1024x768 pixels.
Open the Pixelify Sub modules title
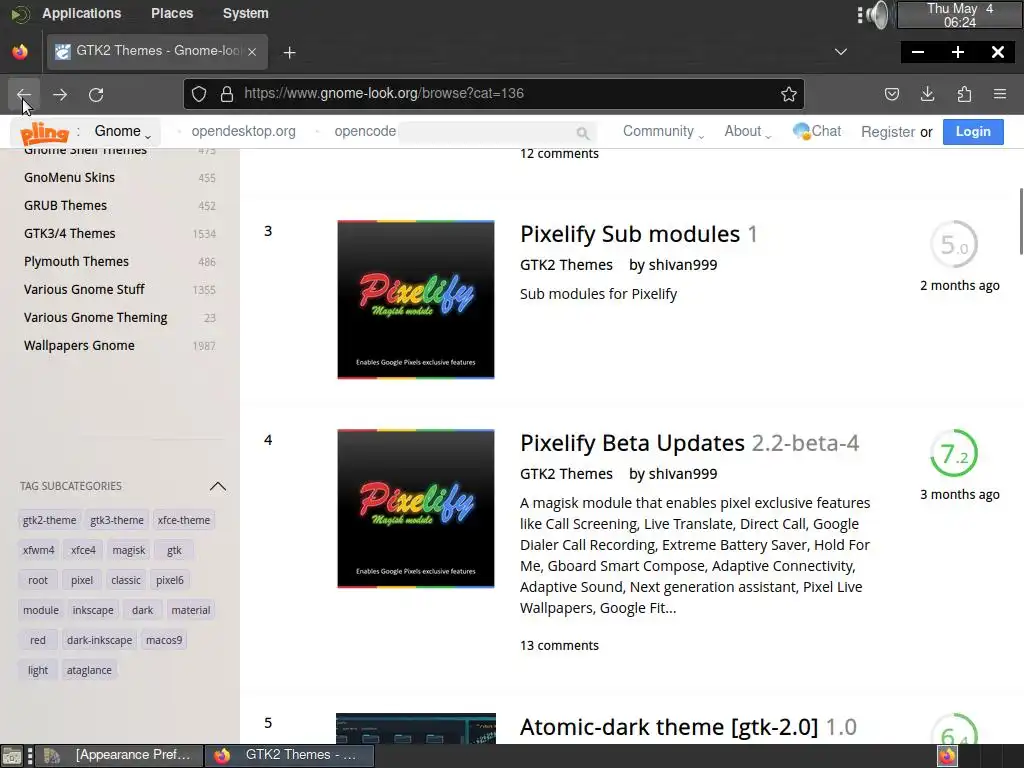point(630,234)
